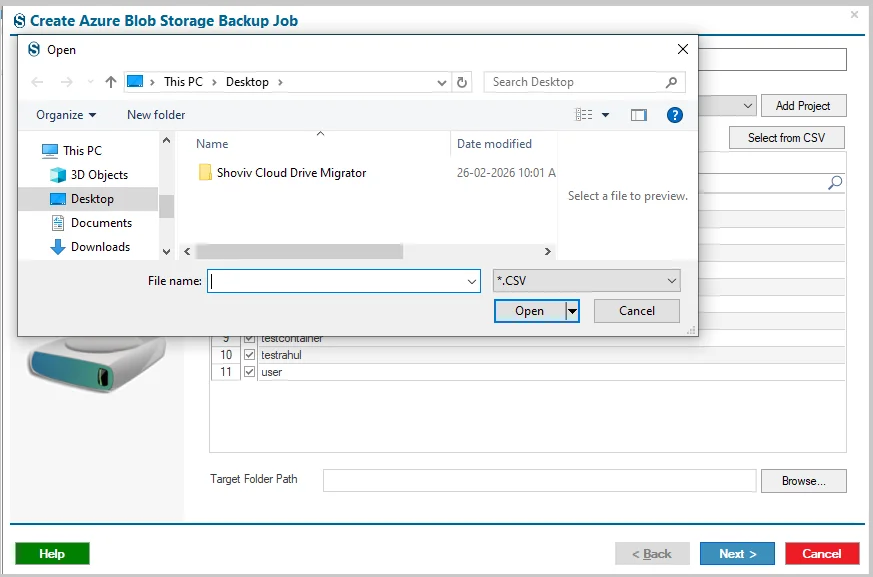Close the Open dialog with X
The height and width of the screenshot is (577, 873).
(x=683, y=49)
